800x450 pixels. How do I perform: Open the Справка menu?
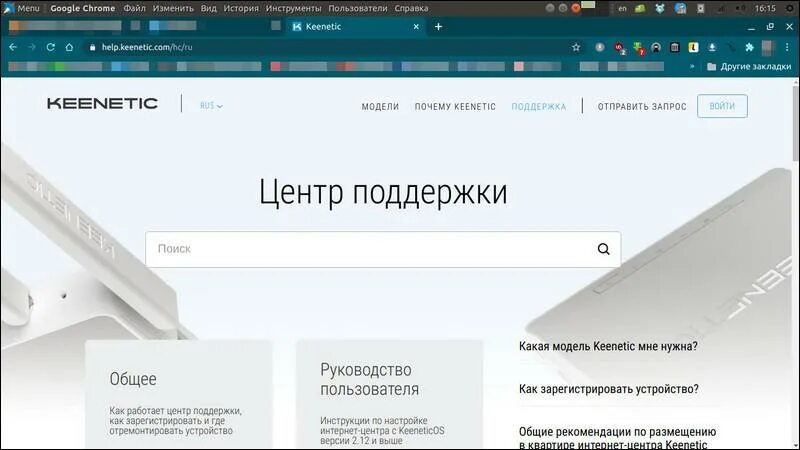[x=411, y=8]
